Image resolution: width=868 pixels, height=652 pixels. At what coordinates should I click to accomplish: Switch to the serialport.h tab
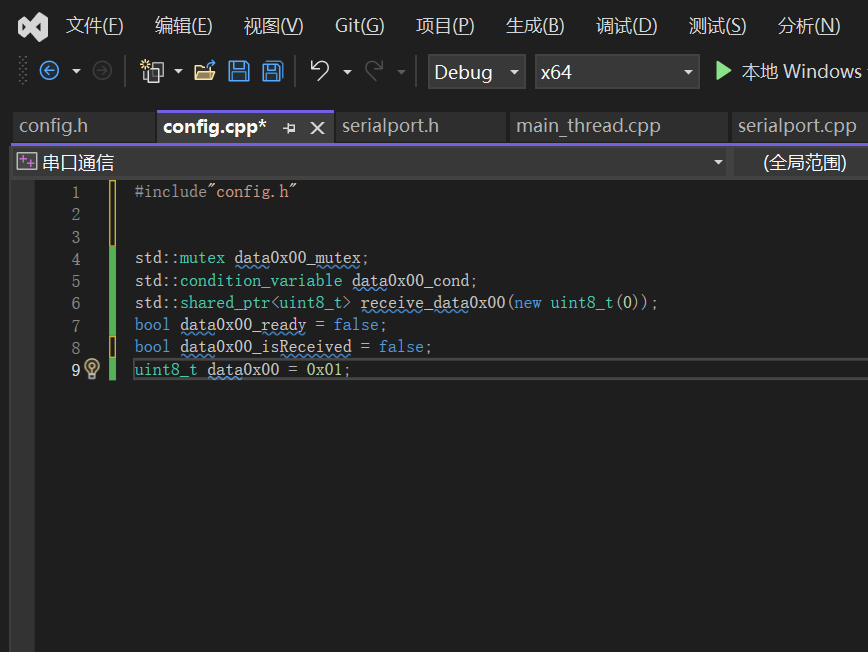[421, 127]
